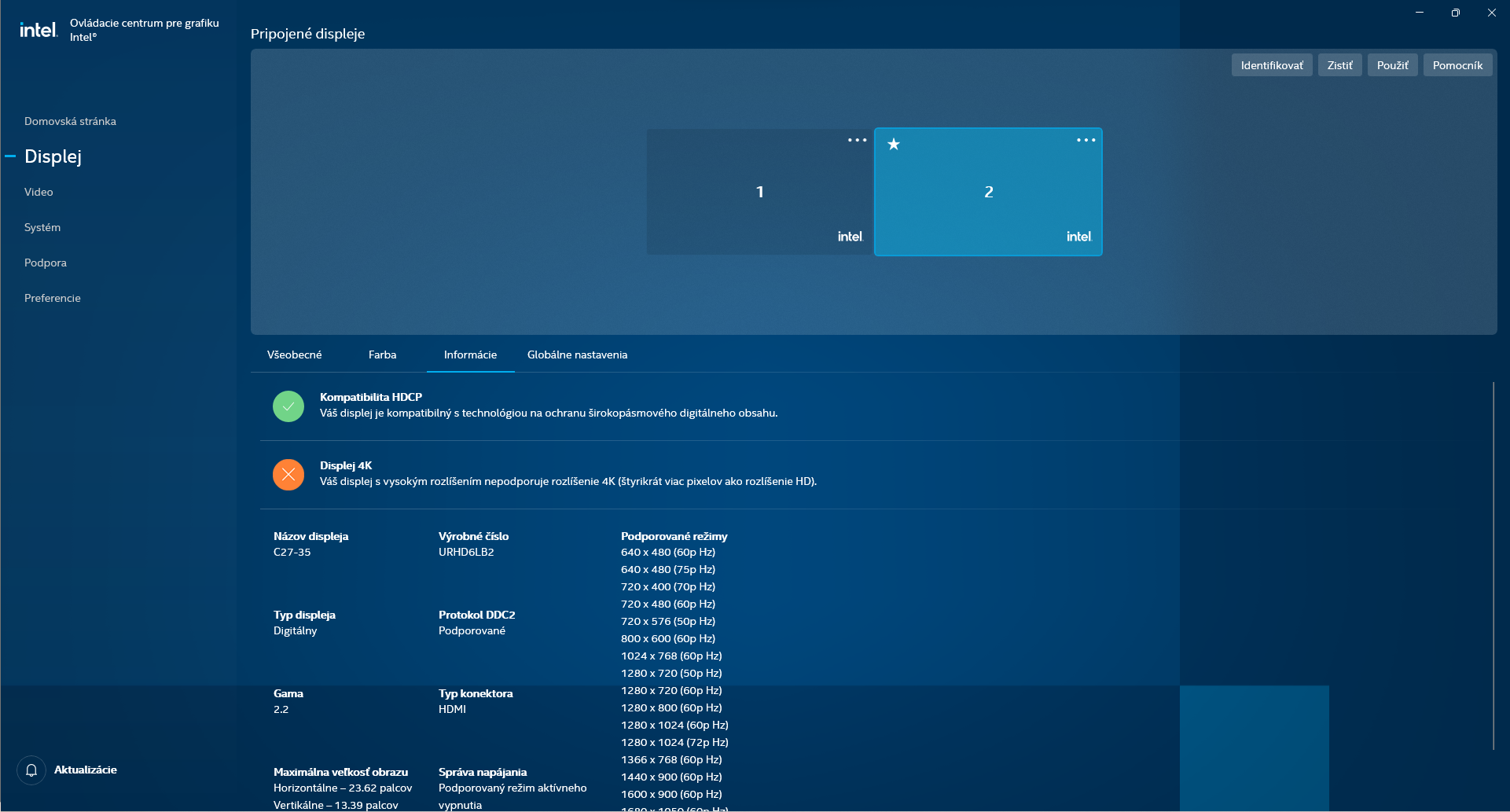Switch to the Všeobecné tab
The width and height of the screenshot is (1510, 812).
pyautogui.click(x=294, y=355)
